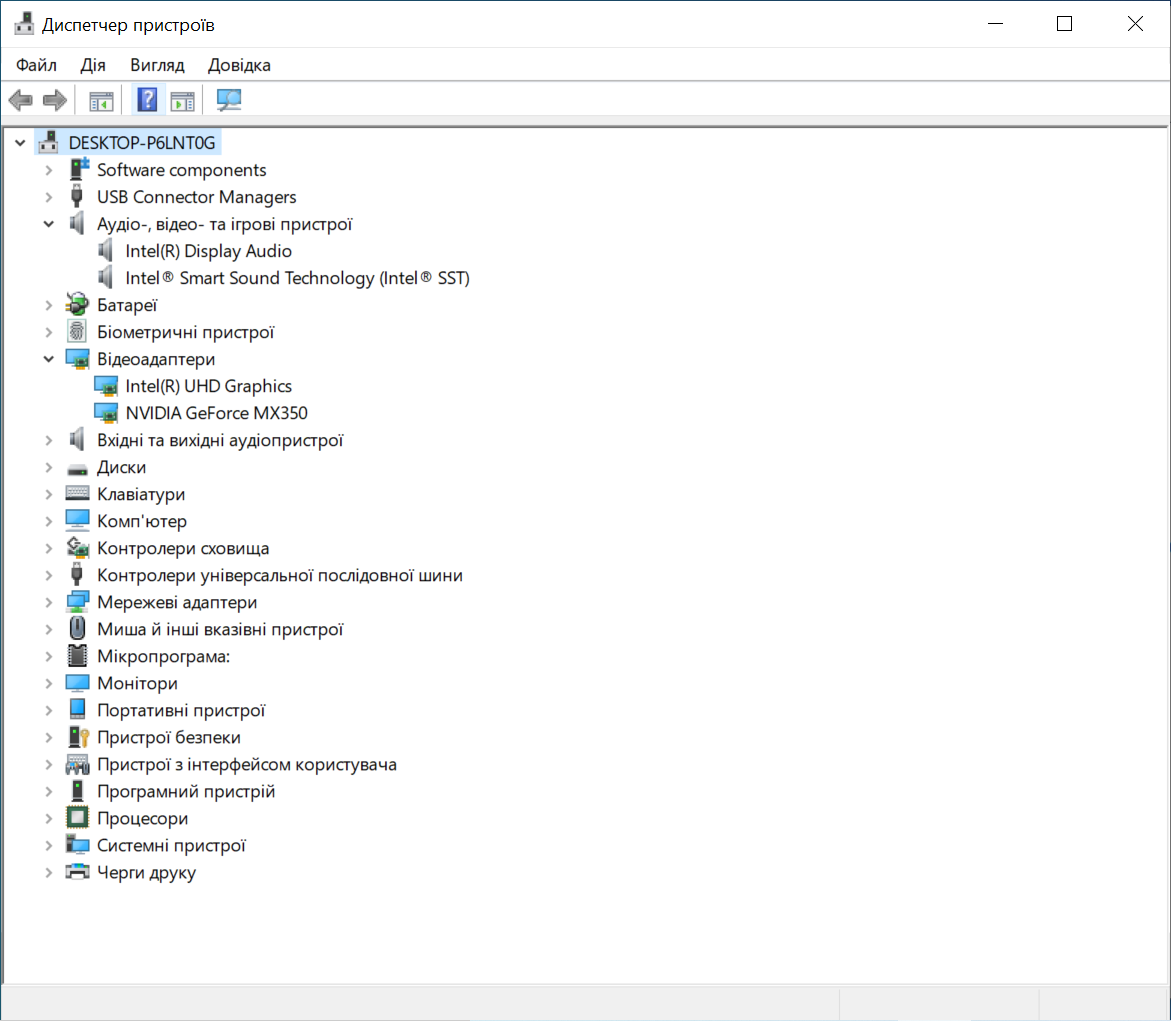Click the Батареї battery icon
The image size is (1171, 1021).
point(77,305)
